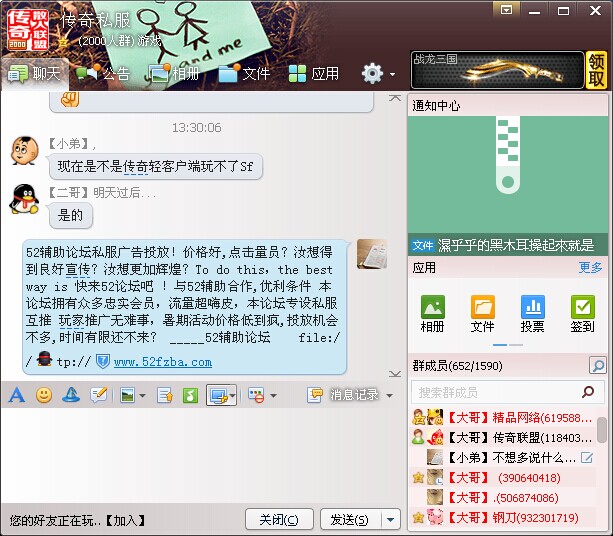Viewport: 613px width, 536px height.
Task: Click the 领取 yellow button
Action: (x=596, y=70)
